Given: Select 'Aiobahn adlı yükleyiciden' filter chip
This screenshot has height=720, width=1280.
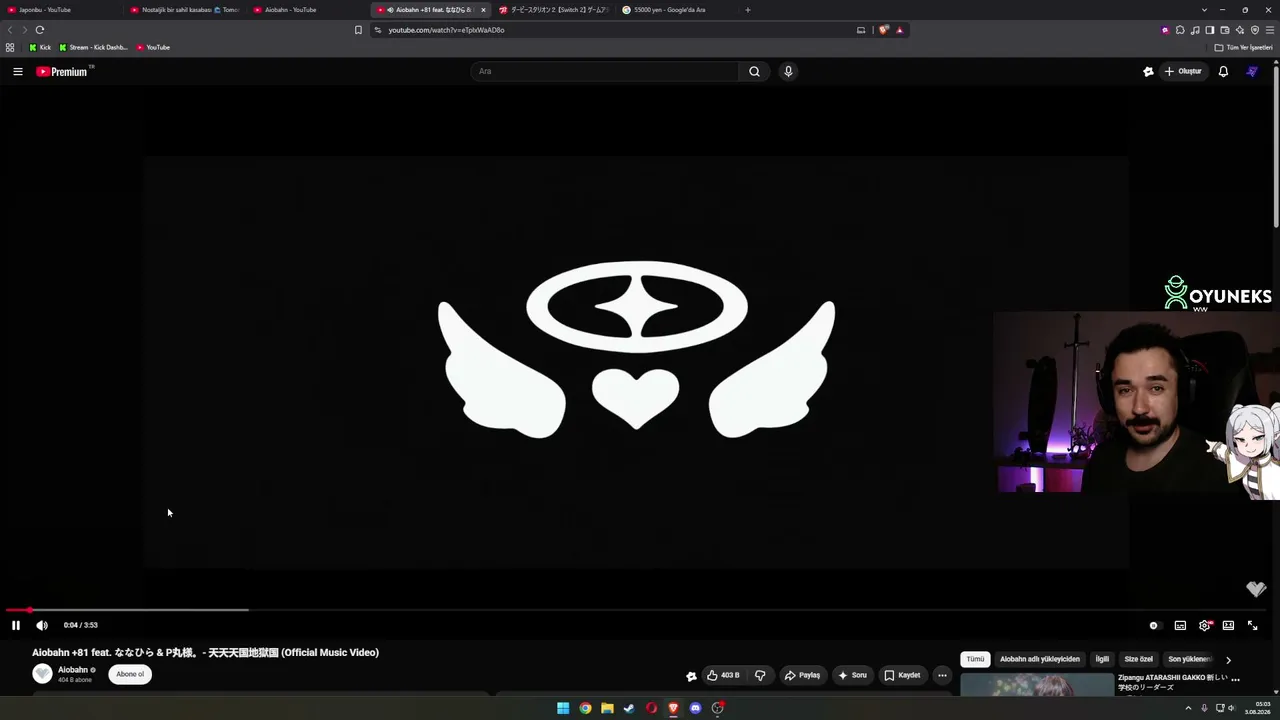Looking at the screenshot, I should (1040, 659).
